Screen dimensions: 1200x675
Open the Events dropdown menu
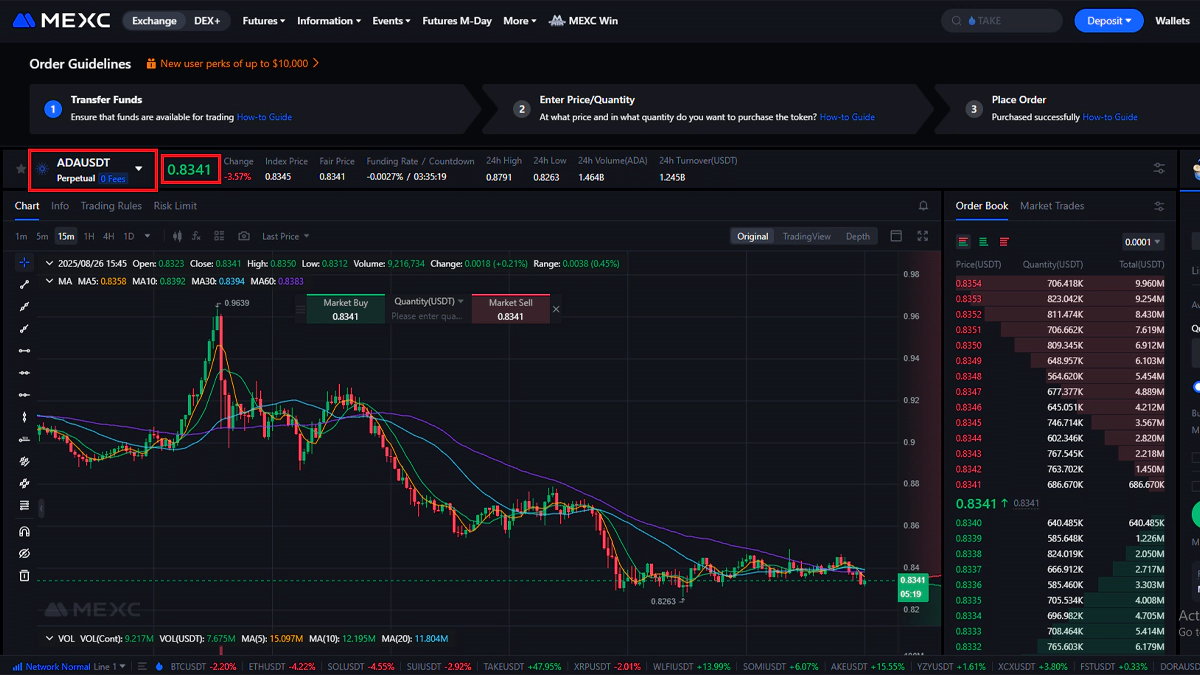tap(391, 20)
